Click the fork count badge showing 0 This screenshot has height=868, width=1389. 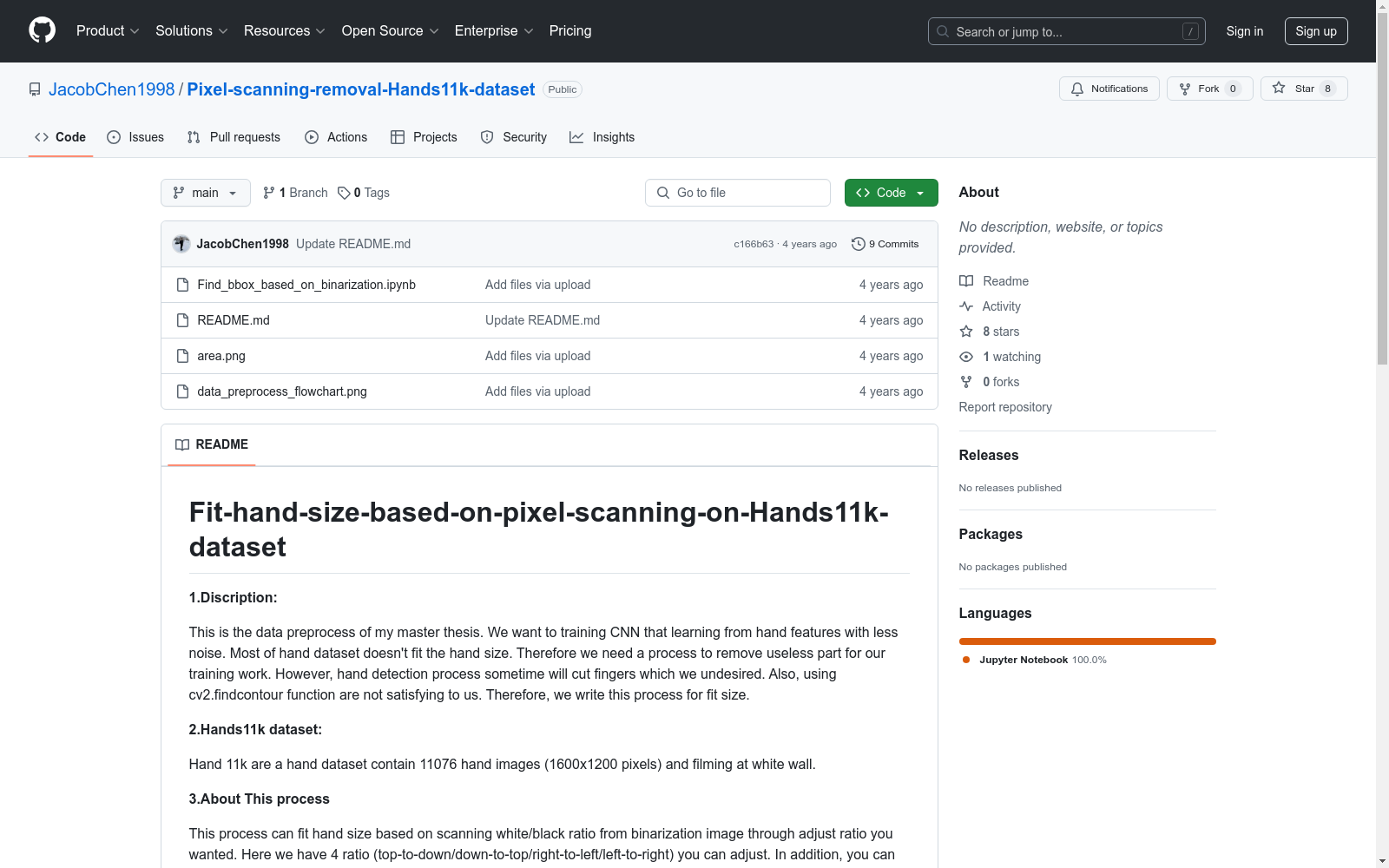click(x=1233, y=89)
